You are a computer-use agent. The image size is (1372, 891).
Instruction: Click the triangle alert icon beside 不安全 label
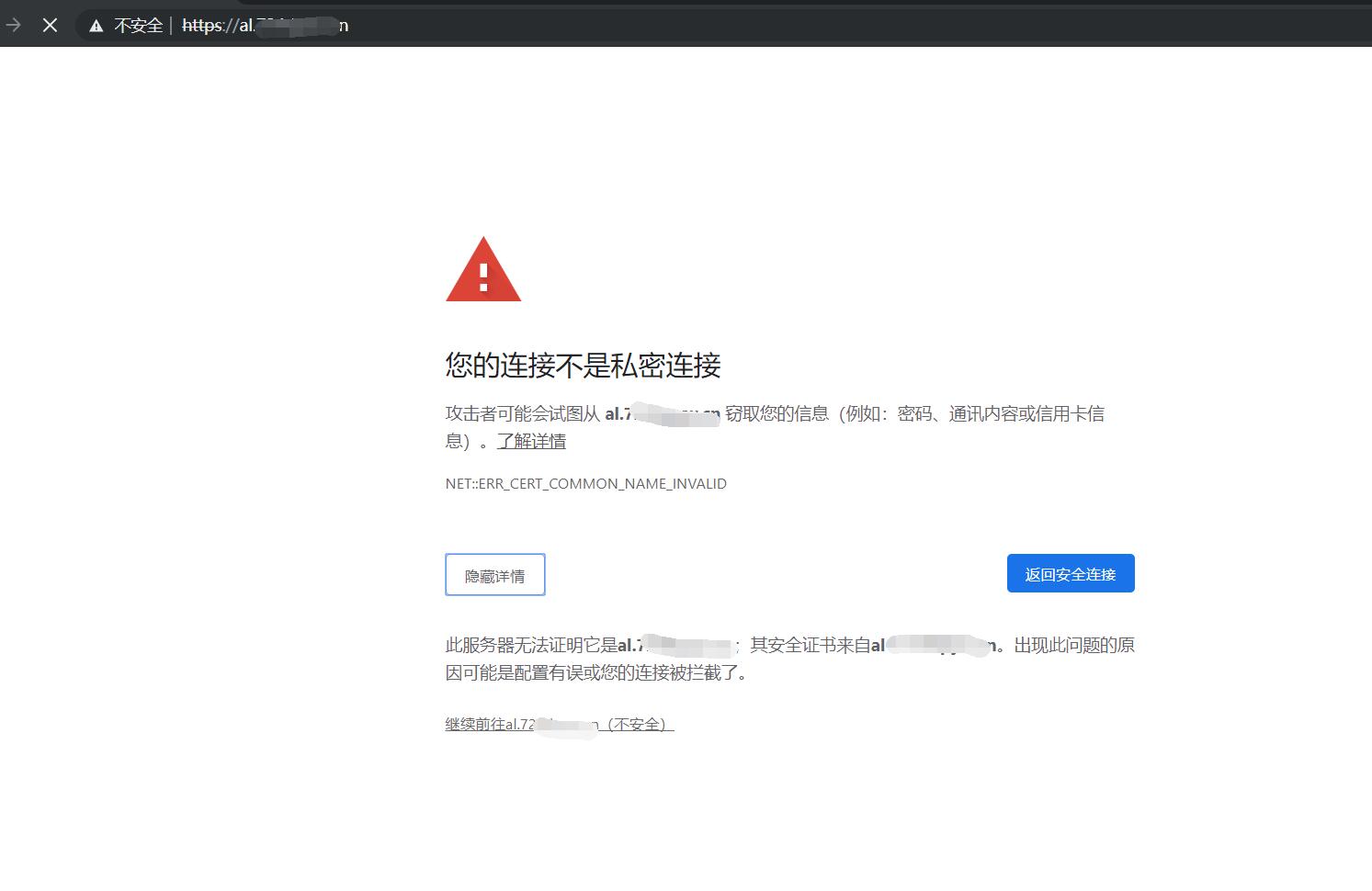coord(96,25)
